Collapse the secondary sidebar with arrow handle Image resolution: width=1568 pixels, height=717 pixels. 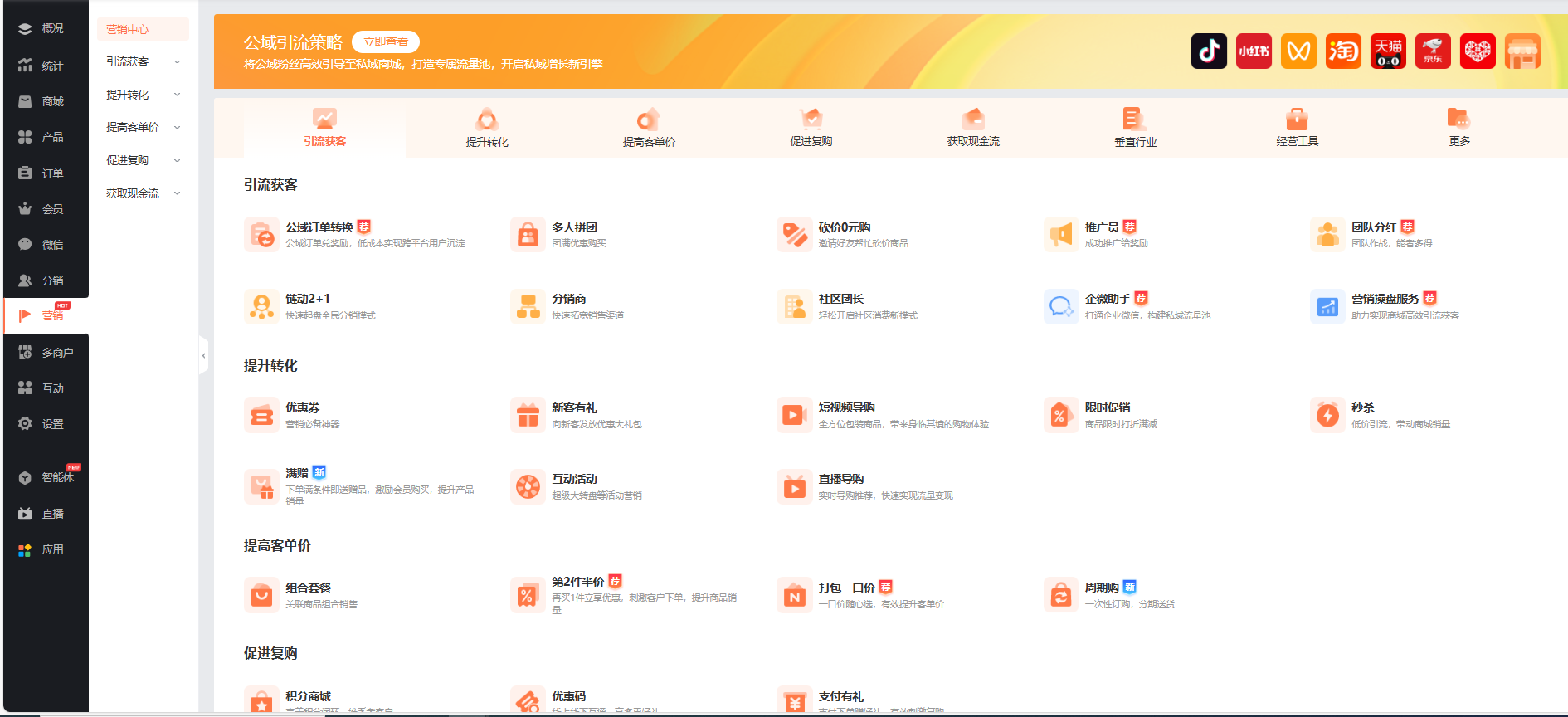click(203, 355)
